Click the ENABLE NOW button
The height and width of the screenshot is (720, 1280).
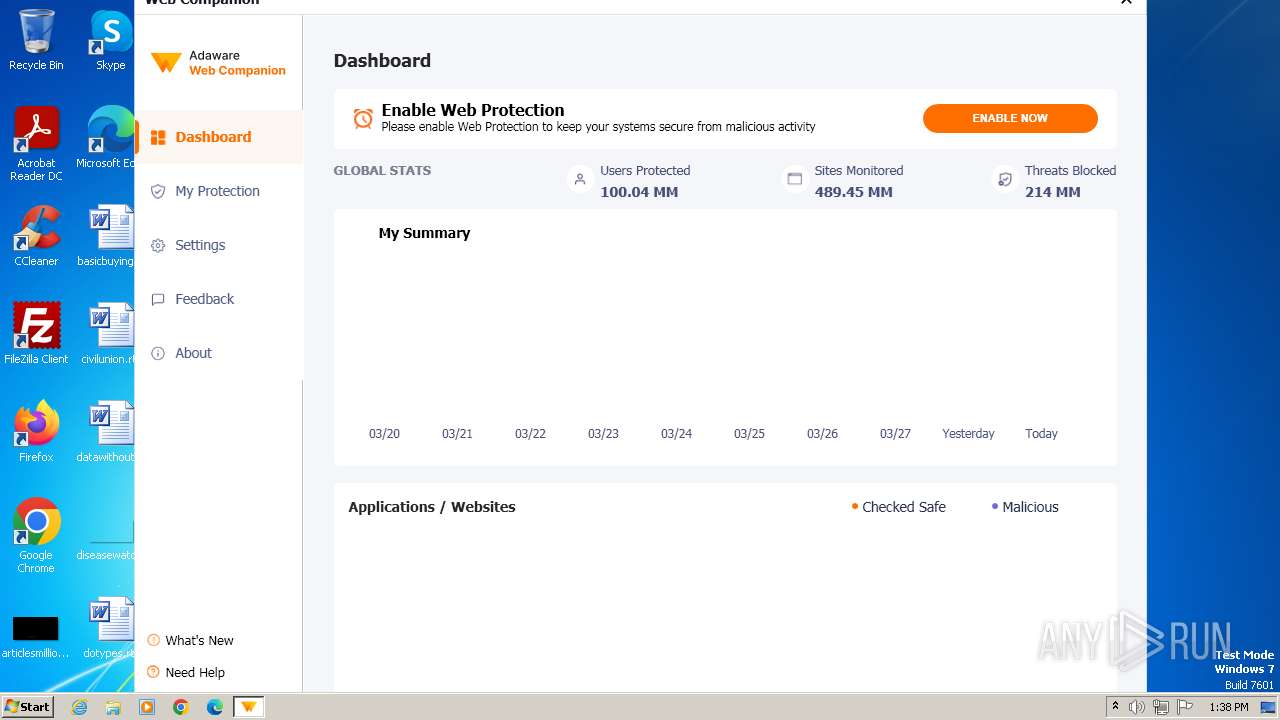coord(1010,118)
